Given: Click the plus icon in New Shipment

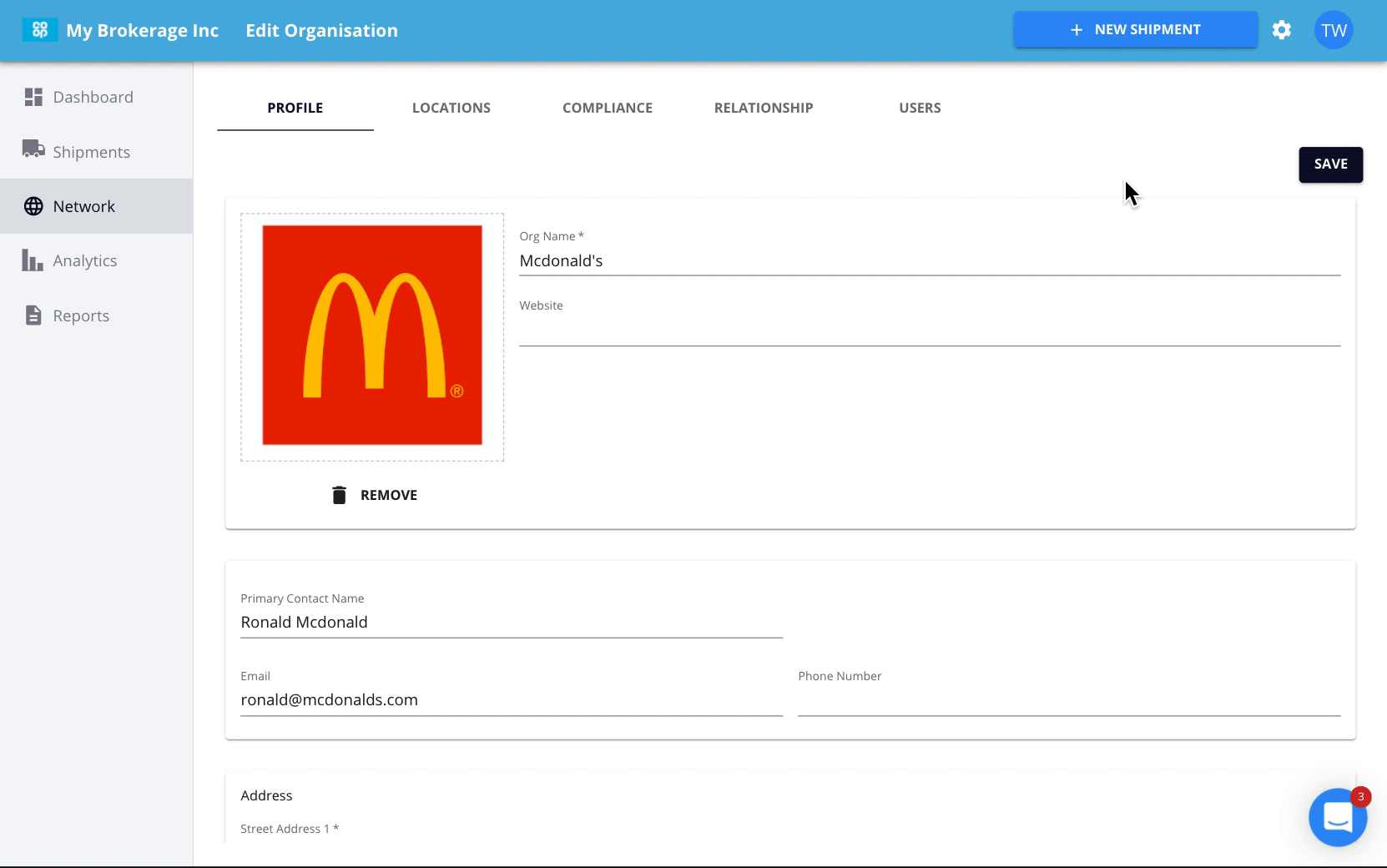Looking at the screenshot, I should click(1077, 30).
